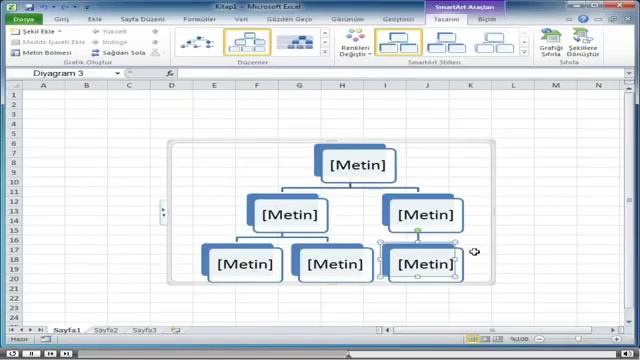
Task: Mute the video player speaker icon
Action: (x=627, y=353)
